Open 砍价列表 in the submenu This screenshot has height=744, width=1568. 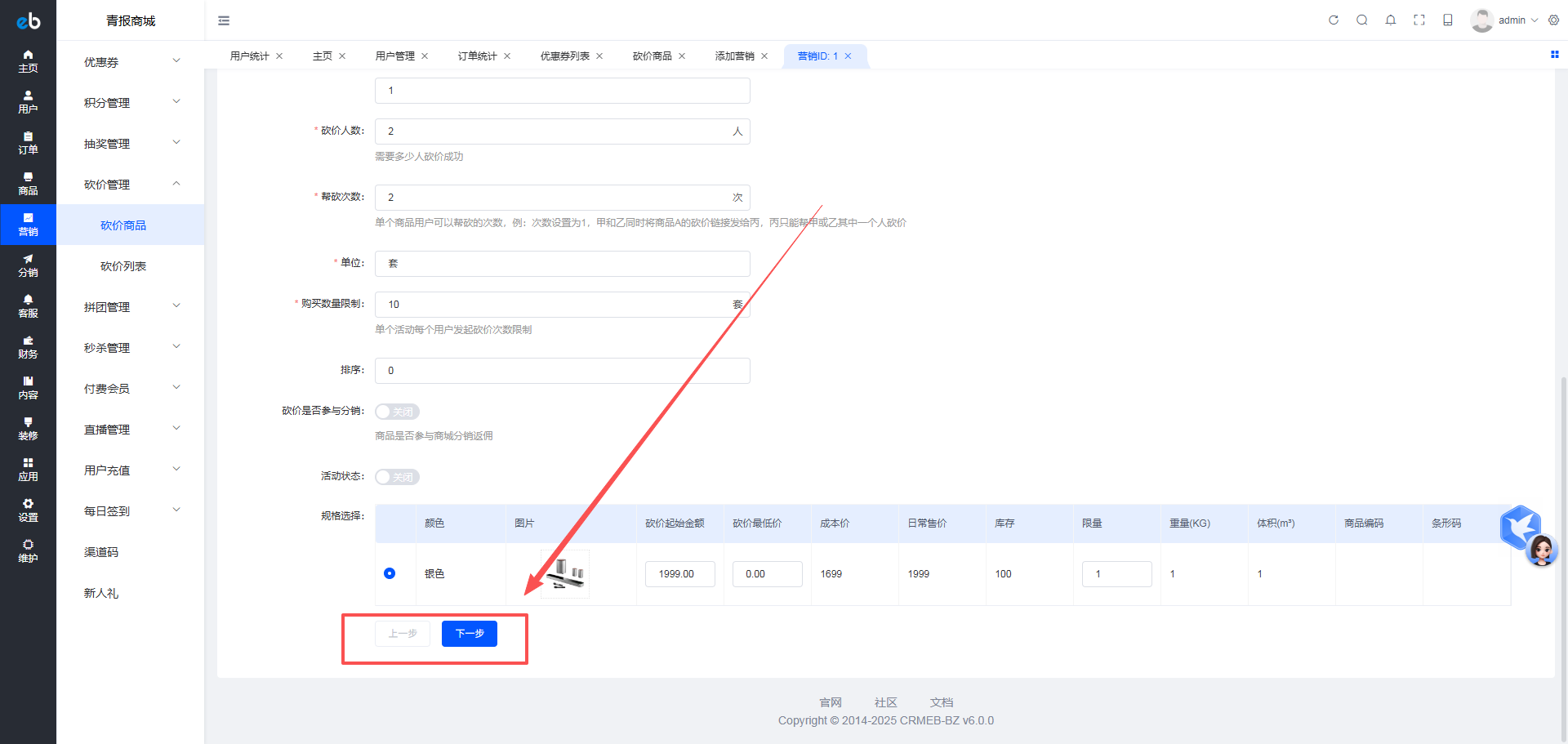point(131,265)
